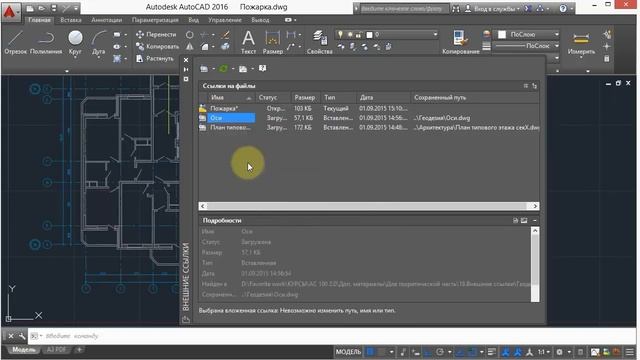Viewport: 640px width, 360px height.
Task: Expand quick access toolbar customize arrow
Action: point(76,8)
